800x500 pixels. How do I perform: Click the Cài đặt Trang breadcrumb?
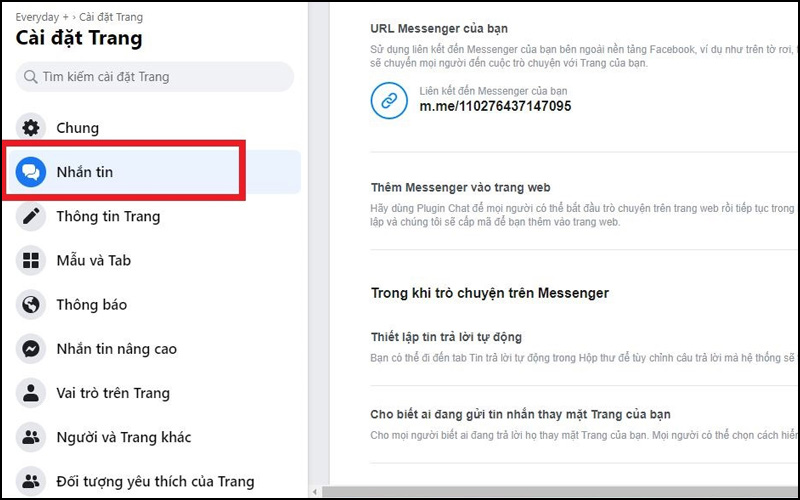coord(111,17)
